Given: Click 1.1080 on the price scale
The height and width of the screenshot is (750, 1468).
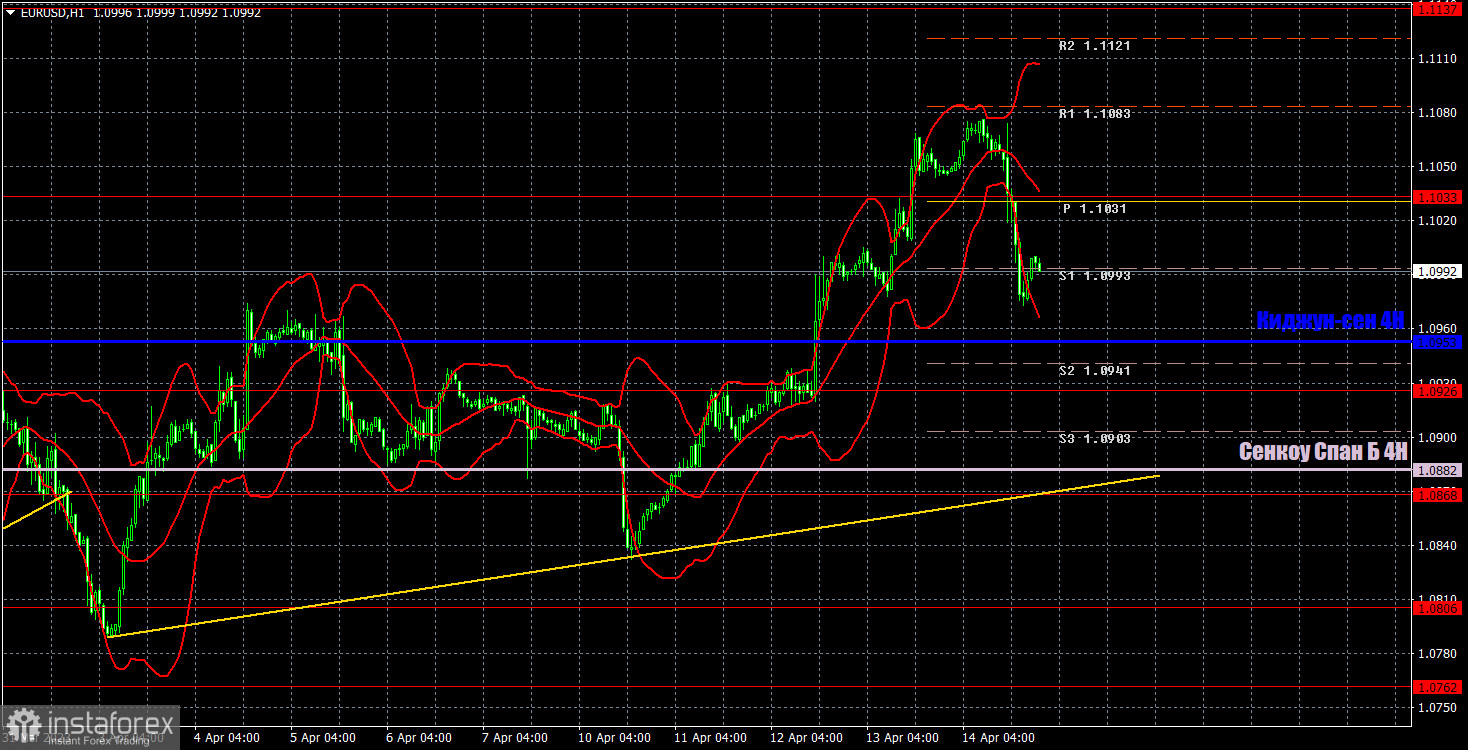Looking at the screenshot, I should pos(1437,113).
